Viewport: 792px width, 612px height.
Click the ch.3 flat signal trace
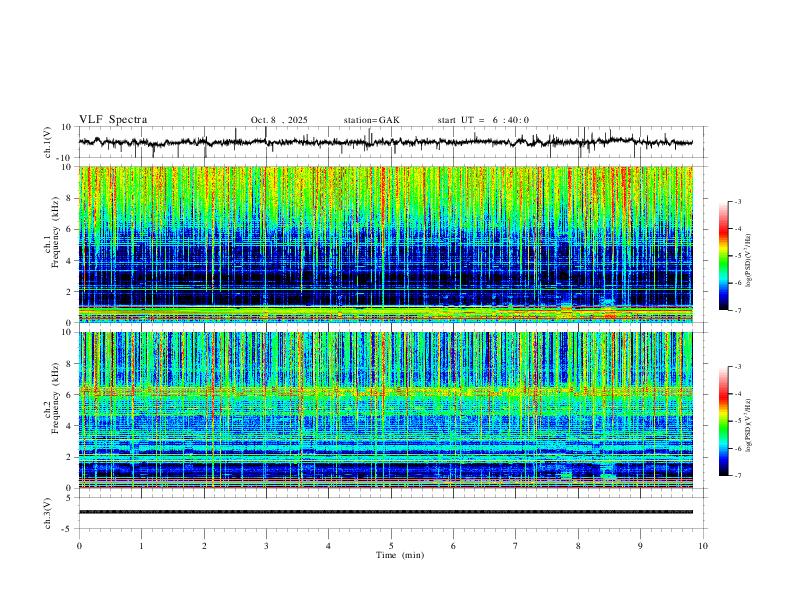385,512
